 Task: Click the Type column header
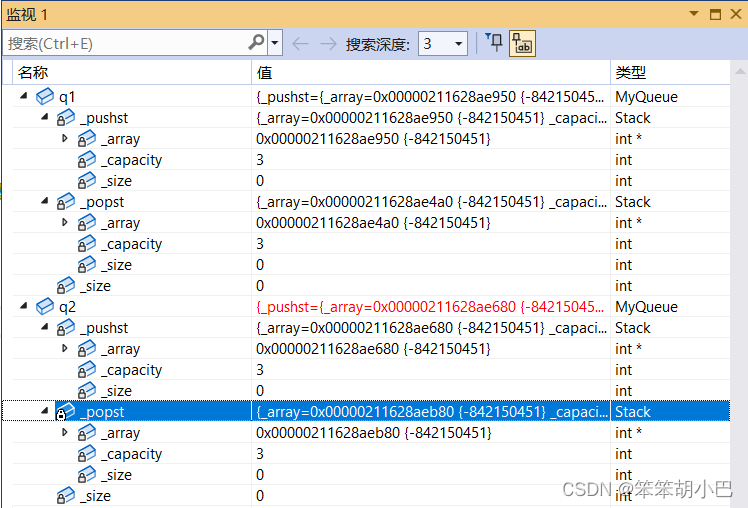[x=670, y=73]
